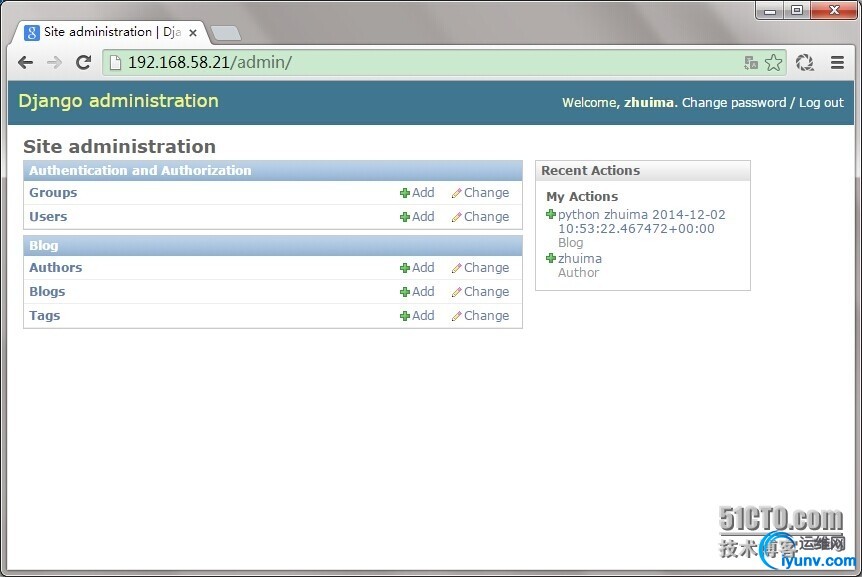
Task: Select the Site administration tab
Action: 110,32
